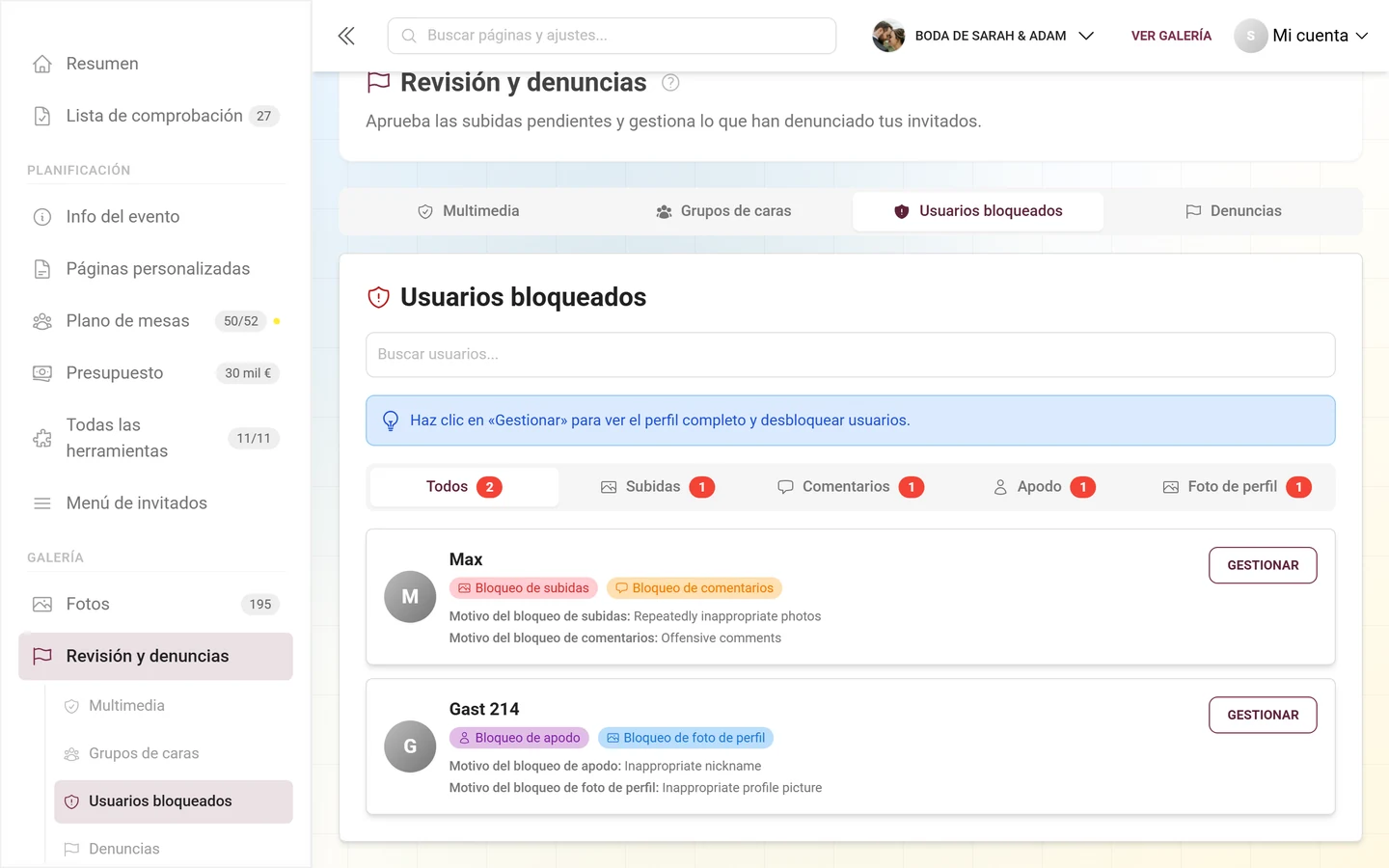Collapse the sidebar with the double chevron
Screen dimensions: 1389x868
346,36
